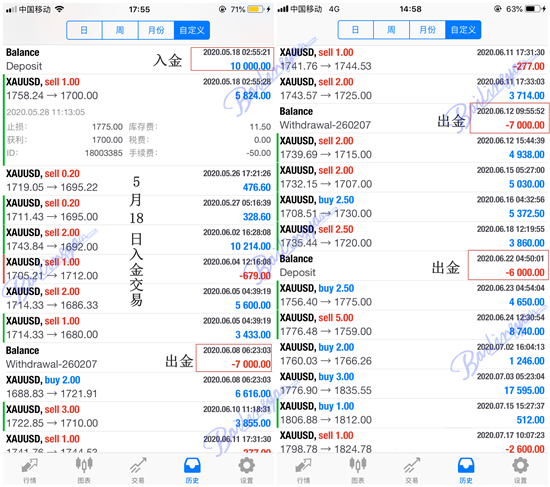The height and width of the screenshot is (487, 550).
Task: Expand the XAUUSD sell 2.00 10 214.00 trade
Action: coord(138,239)
